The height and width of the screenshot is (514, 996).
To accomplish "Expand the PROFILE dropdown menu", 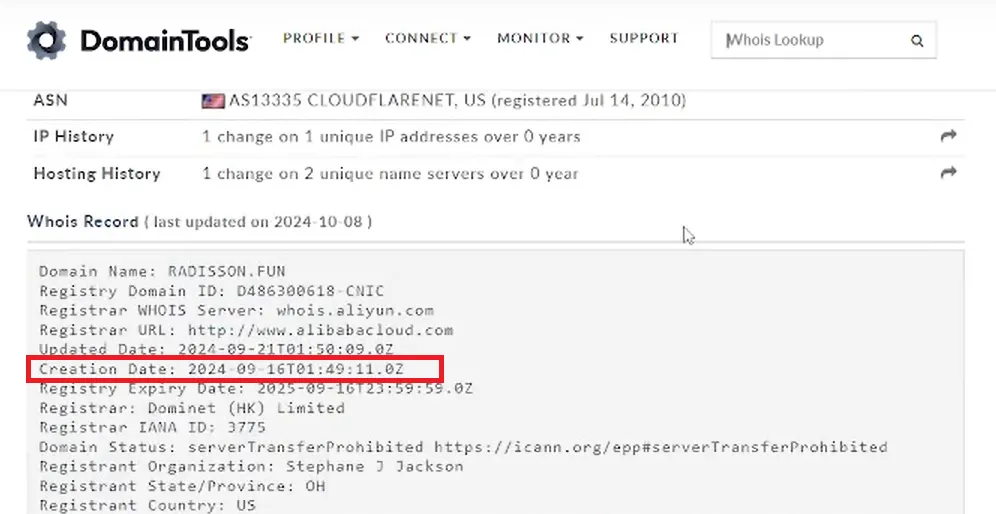I will click(x=321, y=38).
